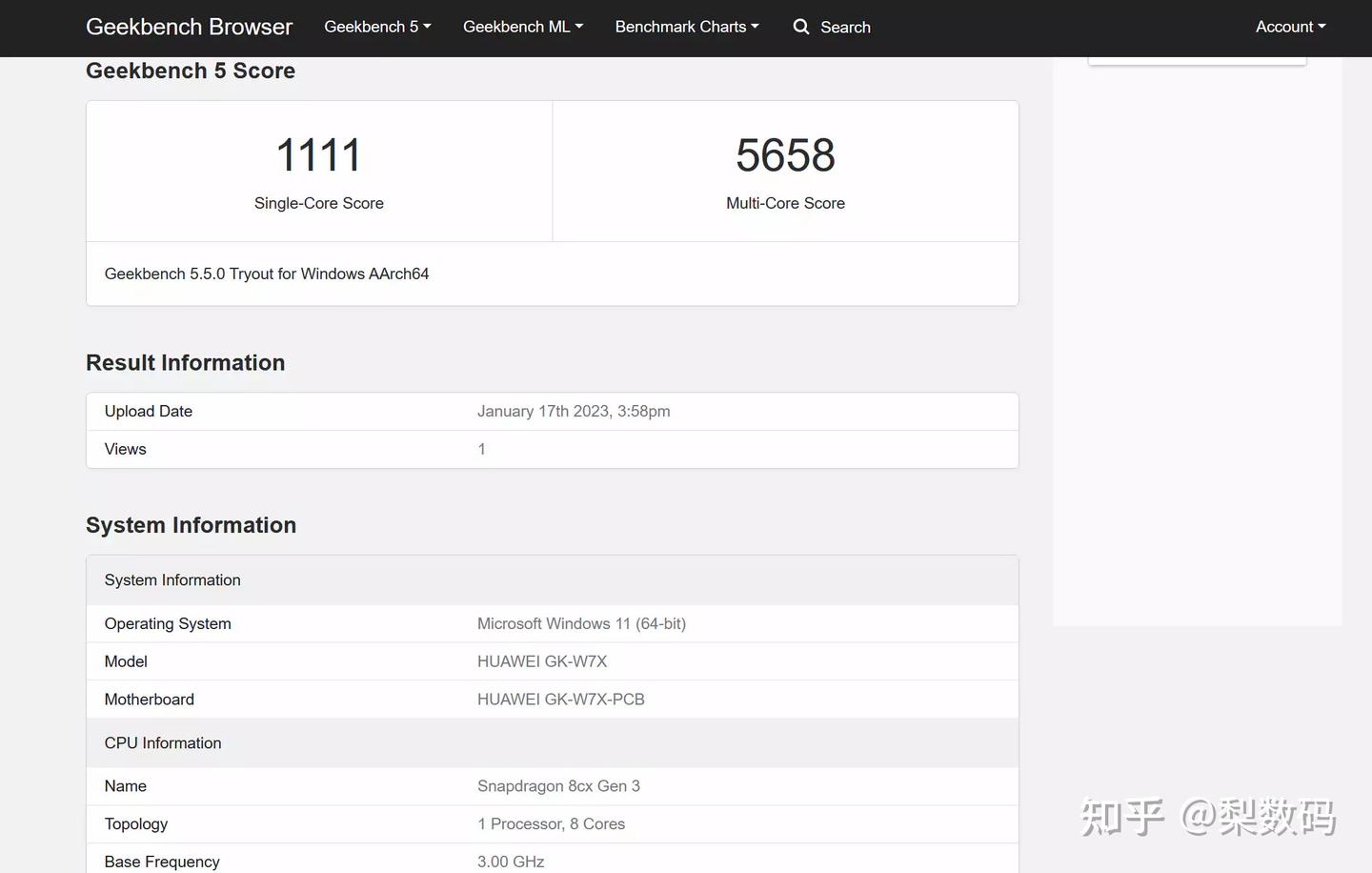Click the Result Information heading

[186, 362]
